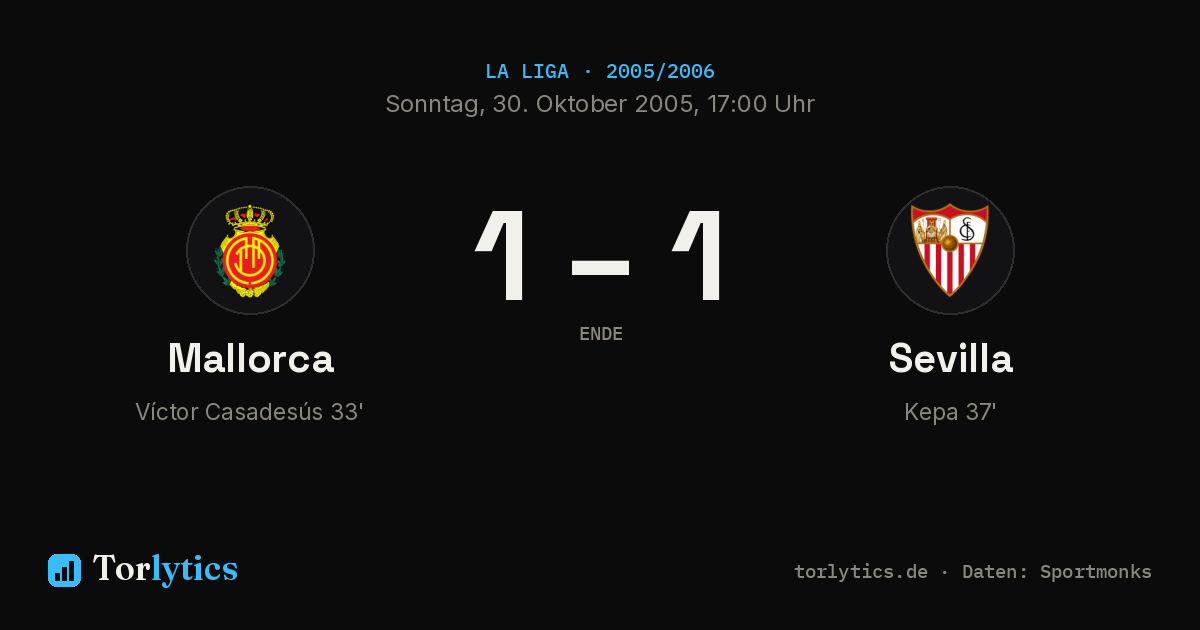Click the 'lytics' blue part of logo

click(x=194, y=570)
